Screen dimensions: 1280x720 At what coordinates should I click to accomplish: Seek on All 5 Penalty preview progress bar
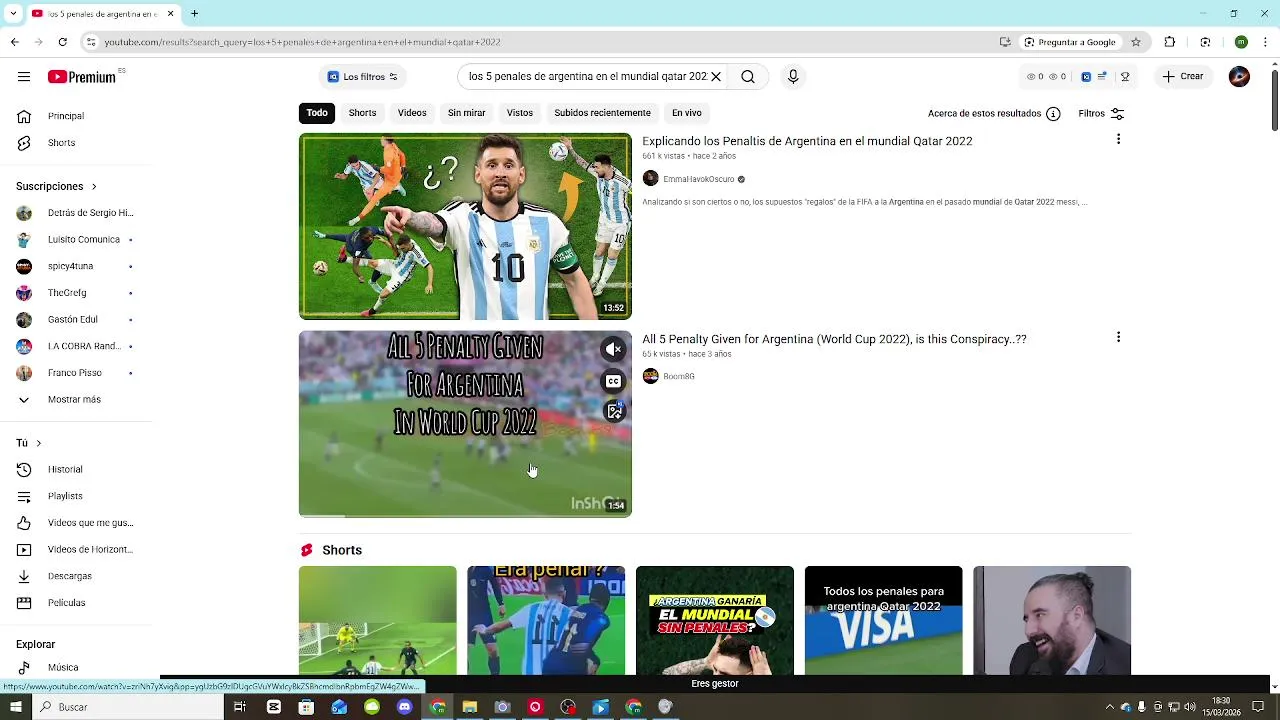point(465,516)
